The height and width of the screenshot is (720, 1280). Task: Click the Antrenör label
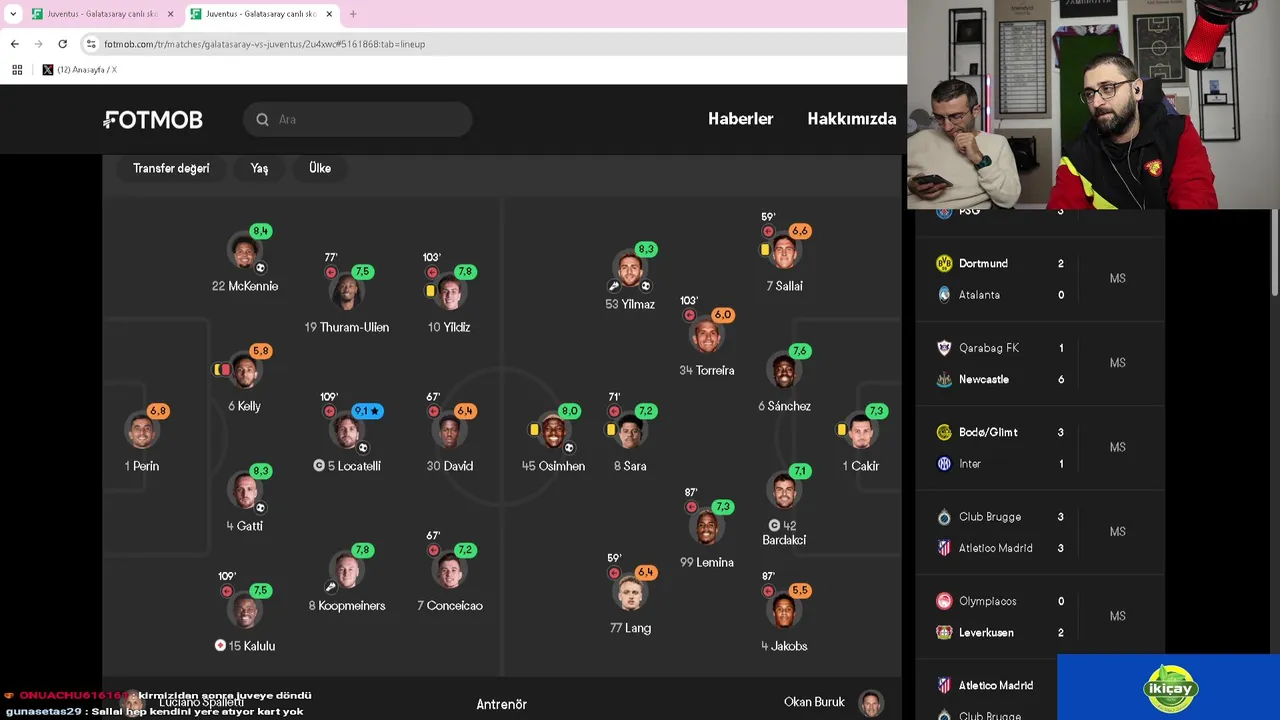coord(501,704)
